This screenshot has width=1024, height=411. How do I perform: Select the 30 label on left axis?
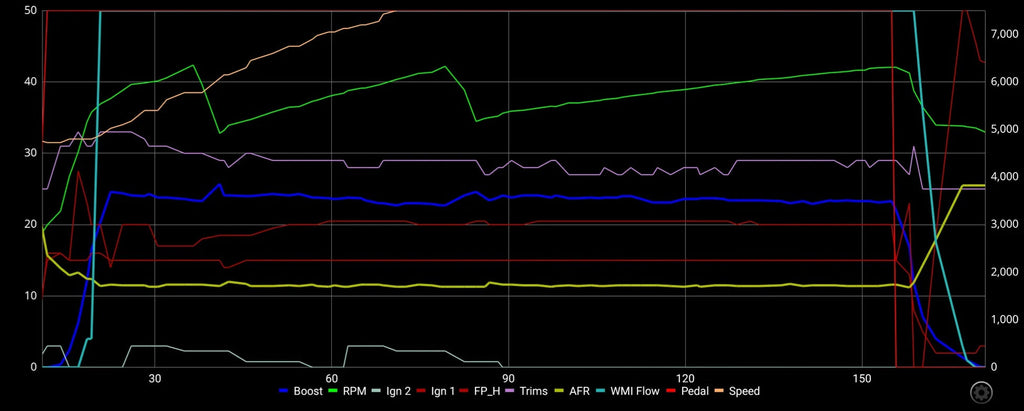point(30,153)
